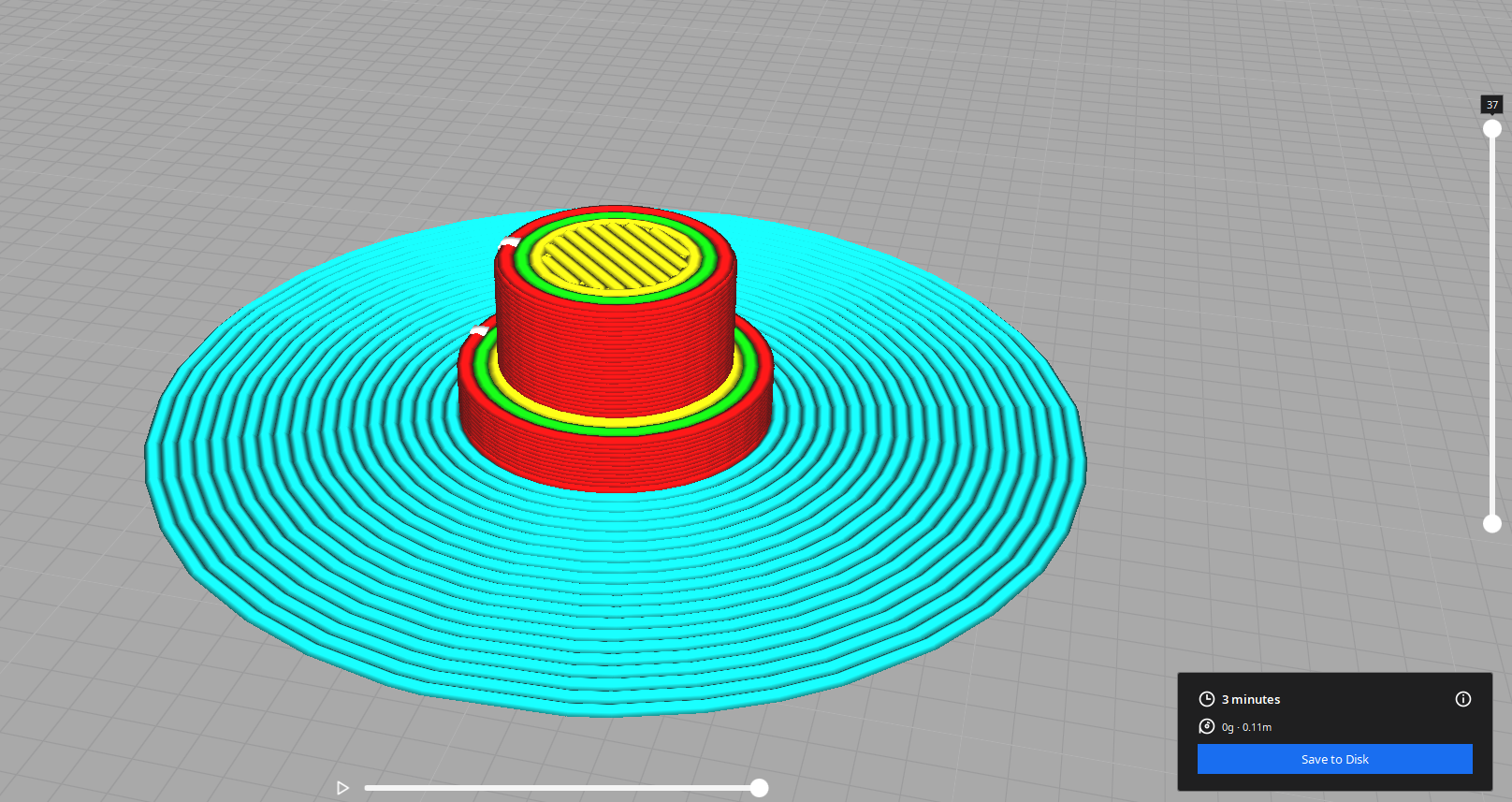Screen dimensions: 1512x802
Task: Click the yellow hatched top skin
Action: point(618,255)
